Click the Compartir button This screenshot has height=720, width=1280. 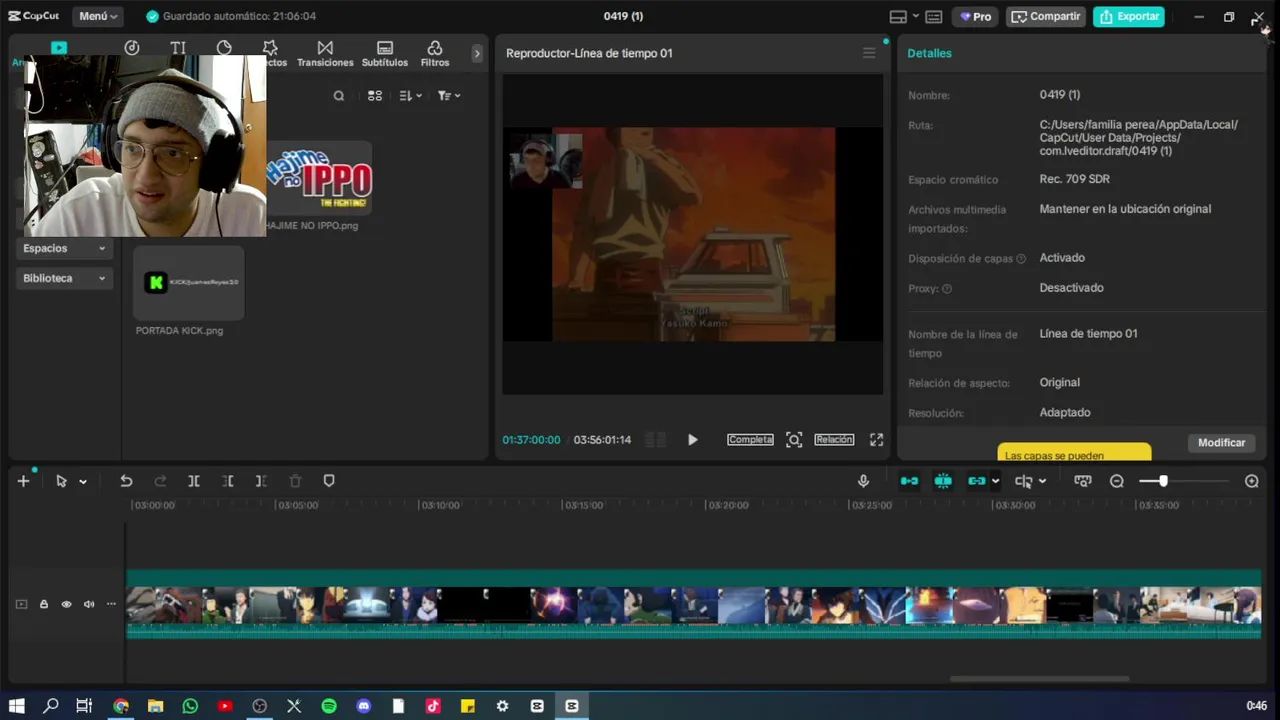1046,16
